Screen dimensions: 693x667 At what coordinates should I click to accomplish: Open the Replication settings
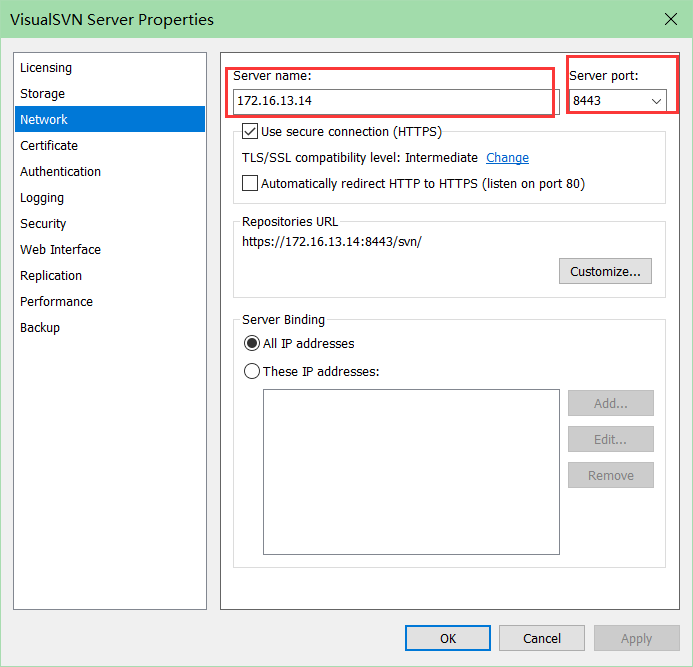[x=110, y=276]
